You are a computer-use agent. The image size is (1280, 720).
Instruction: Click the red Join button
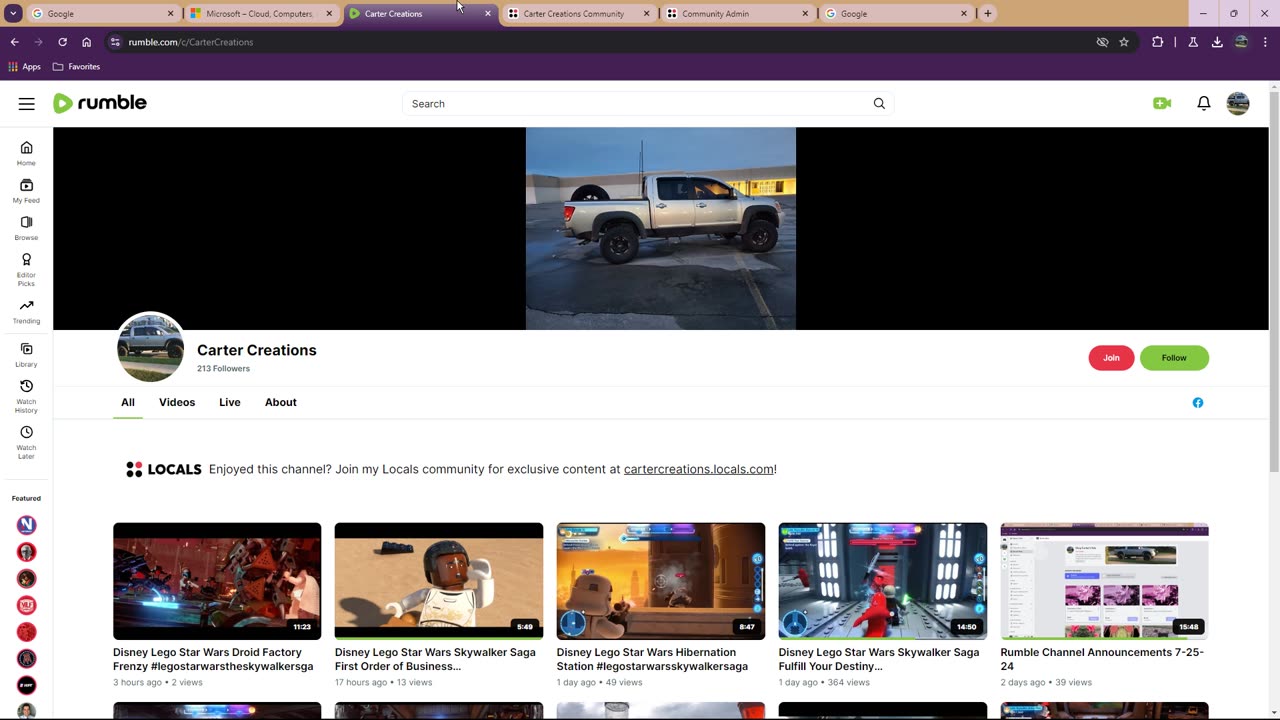1111,358
